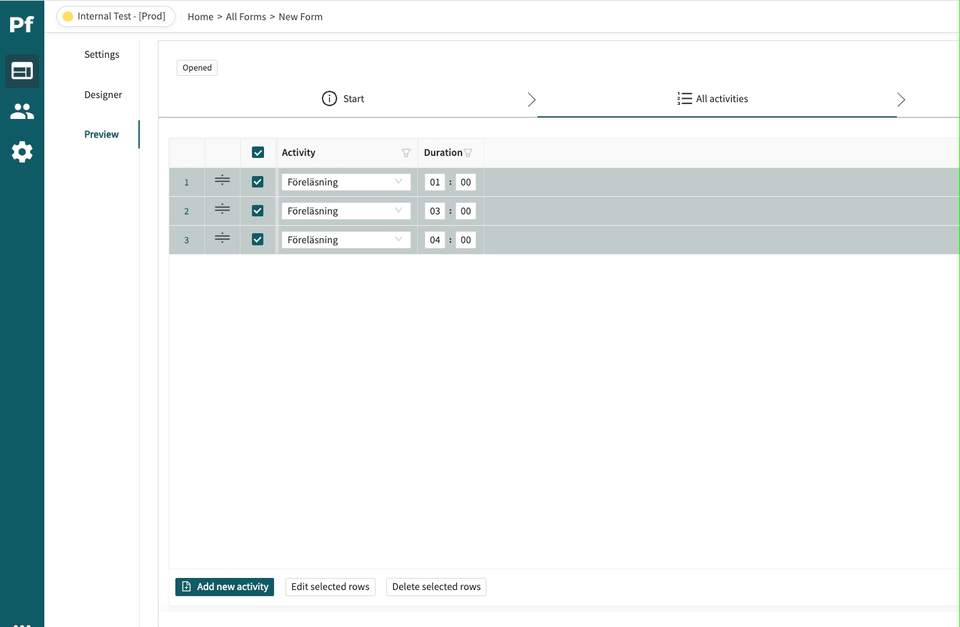
Task: Toggle the select-all checkbox in table header
Action: point(258,152)
